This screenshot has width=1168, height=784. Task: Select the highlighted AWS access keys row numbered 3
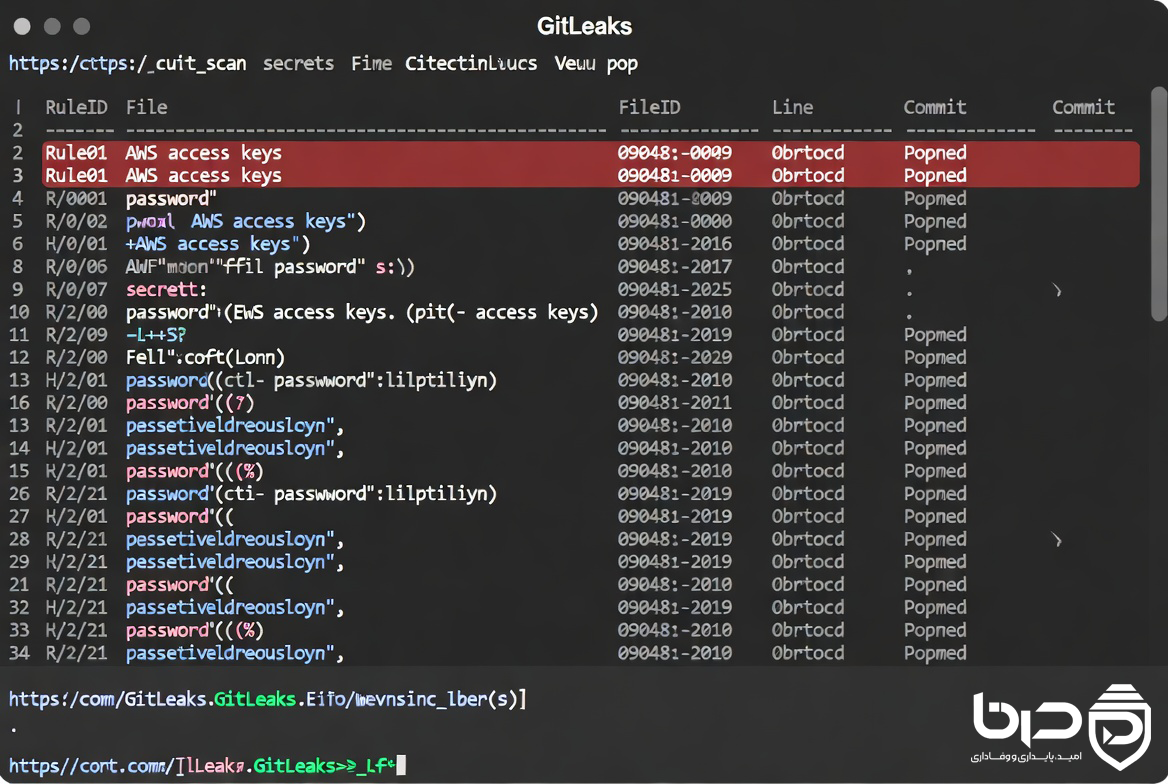[x=591, y=176]
